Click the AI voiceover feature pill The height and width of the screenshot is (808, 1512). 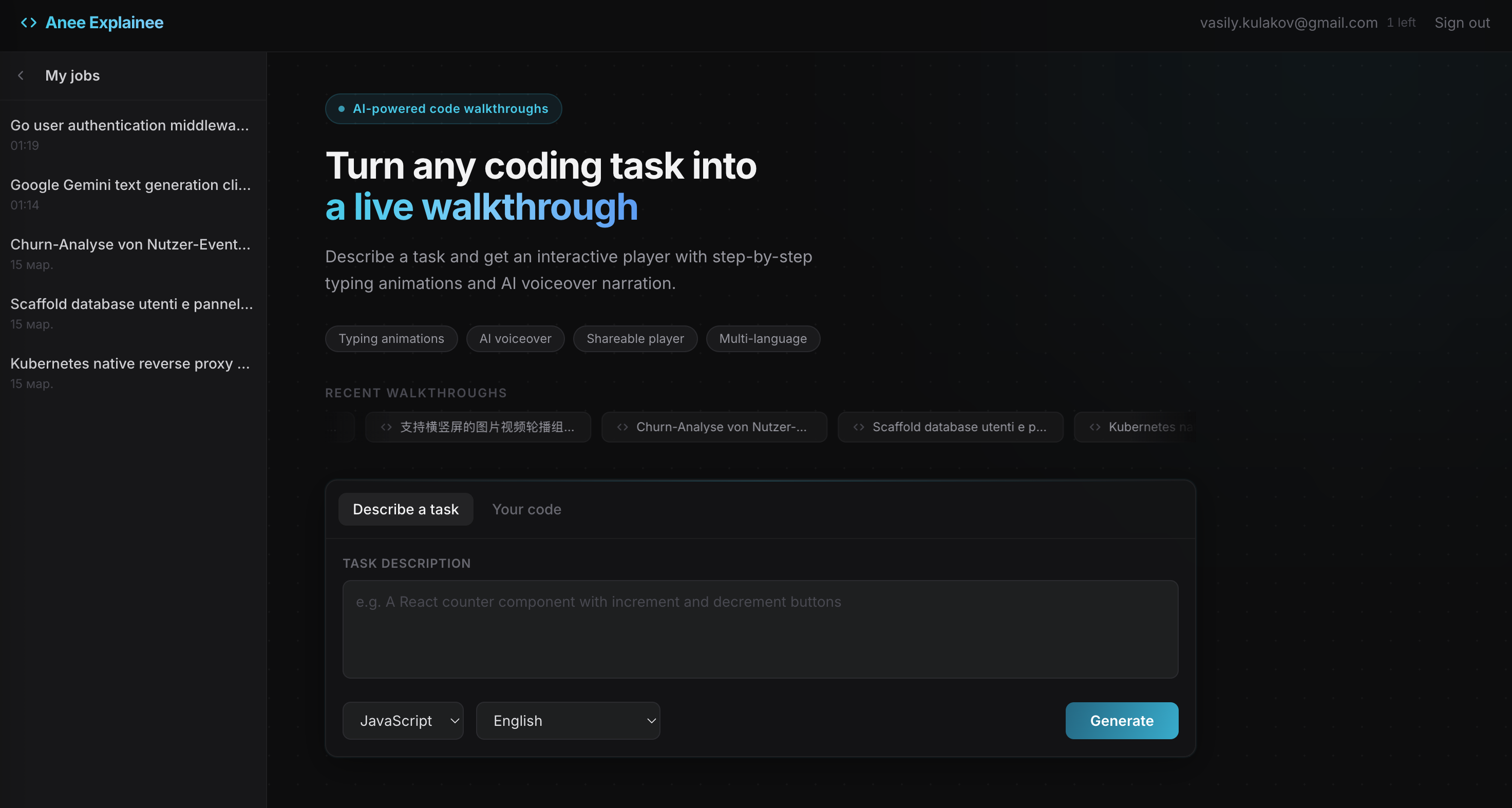click(x=515, y=339)
